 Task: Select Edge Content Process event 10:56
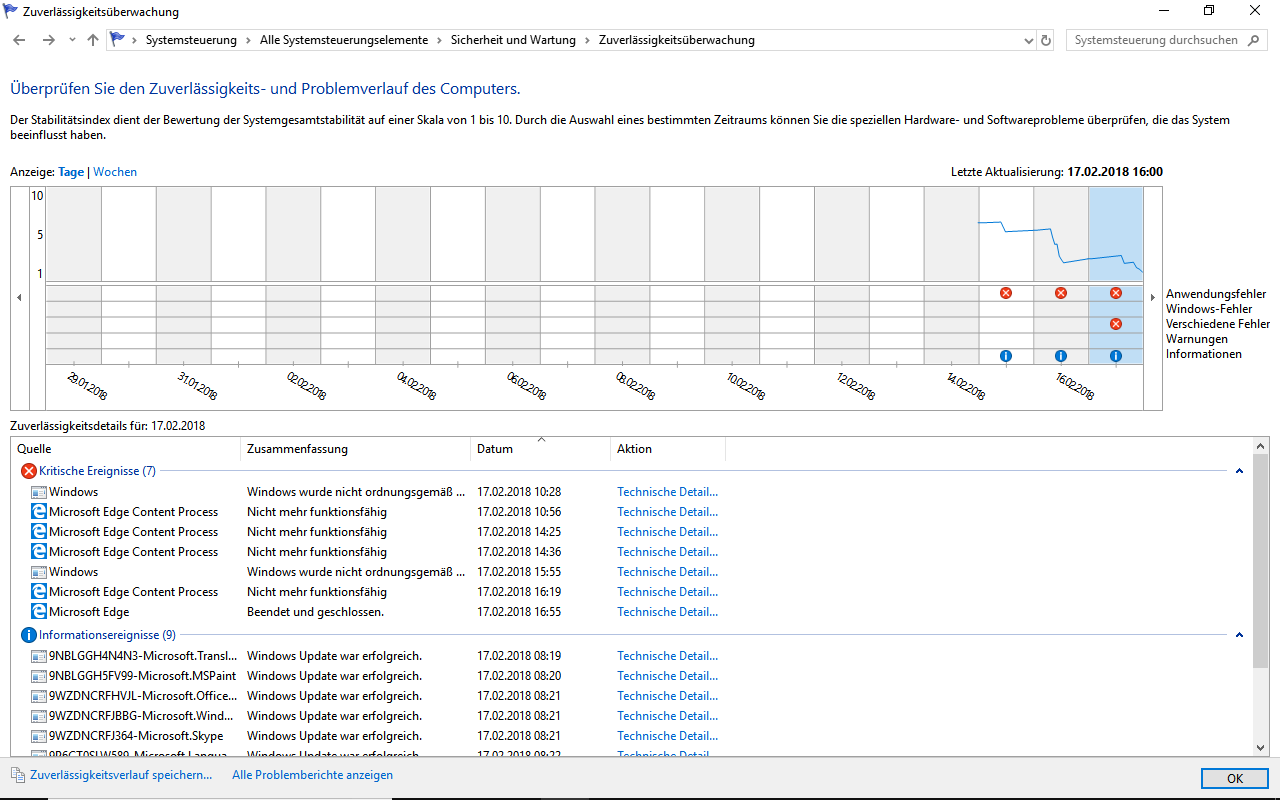point(632,512)
